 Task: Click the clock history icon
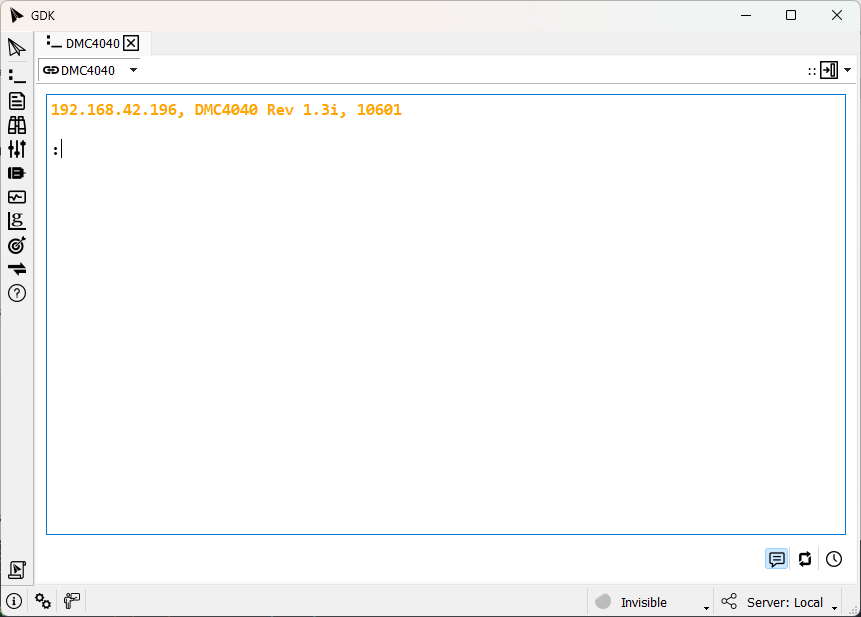click(834, 559)
